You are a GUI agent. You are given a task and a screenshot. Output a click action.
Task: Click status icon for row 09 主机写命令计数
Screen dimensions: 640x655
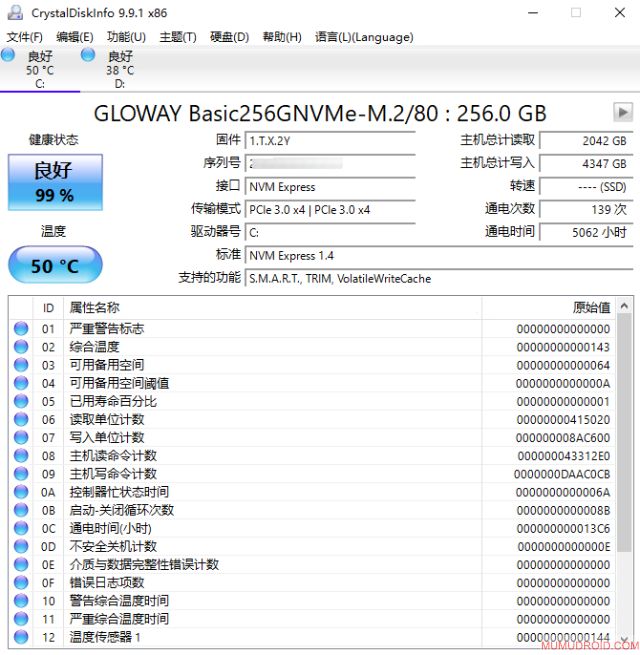(x=21, y=474)
